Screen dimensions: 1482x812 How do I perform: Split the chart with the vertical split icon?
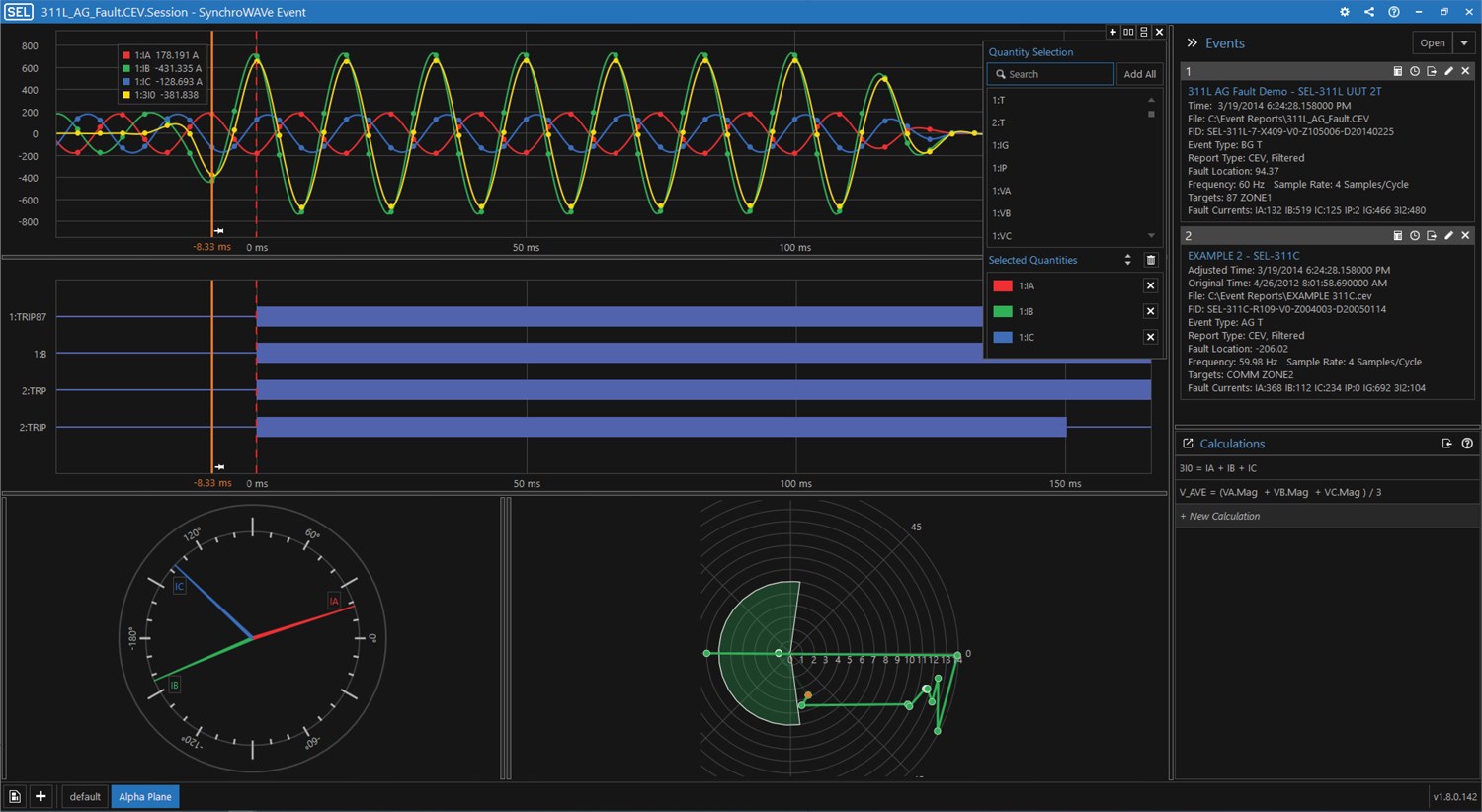pos(1128,32)
